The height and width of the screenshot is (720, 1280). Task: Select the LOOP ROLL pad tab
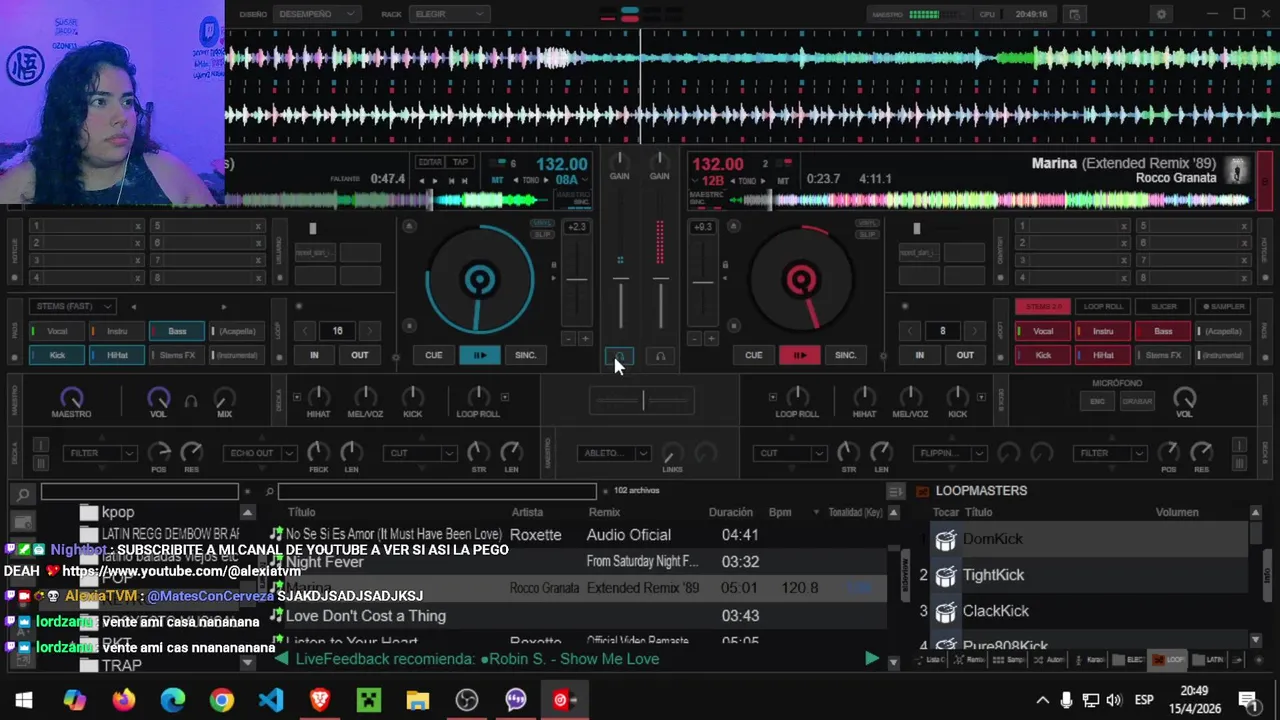click(1103, 306)
